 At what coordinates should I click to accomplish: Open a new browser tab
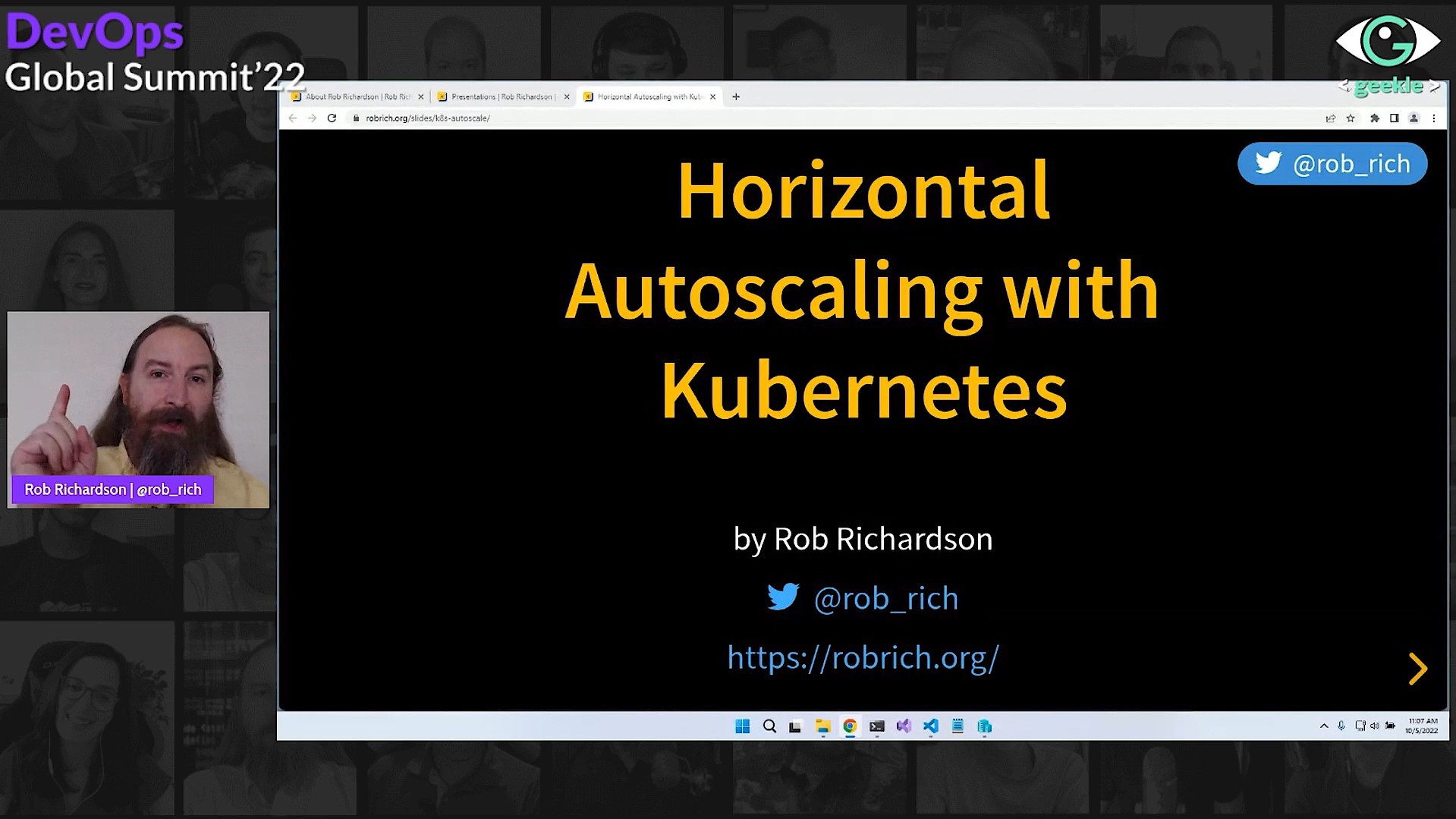click(x=736, y=96)
